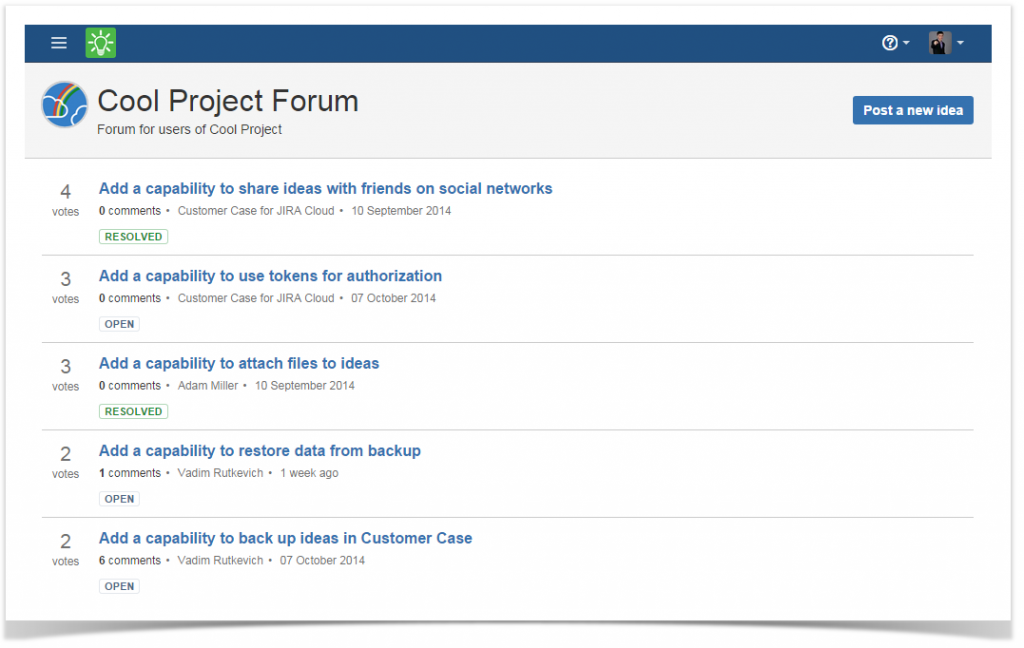
Task: Click author Adam Miller's name
Action: click(x=207, y=385)
